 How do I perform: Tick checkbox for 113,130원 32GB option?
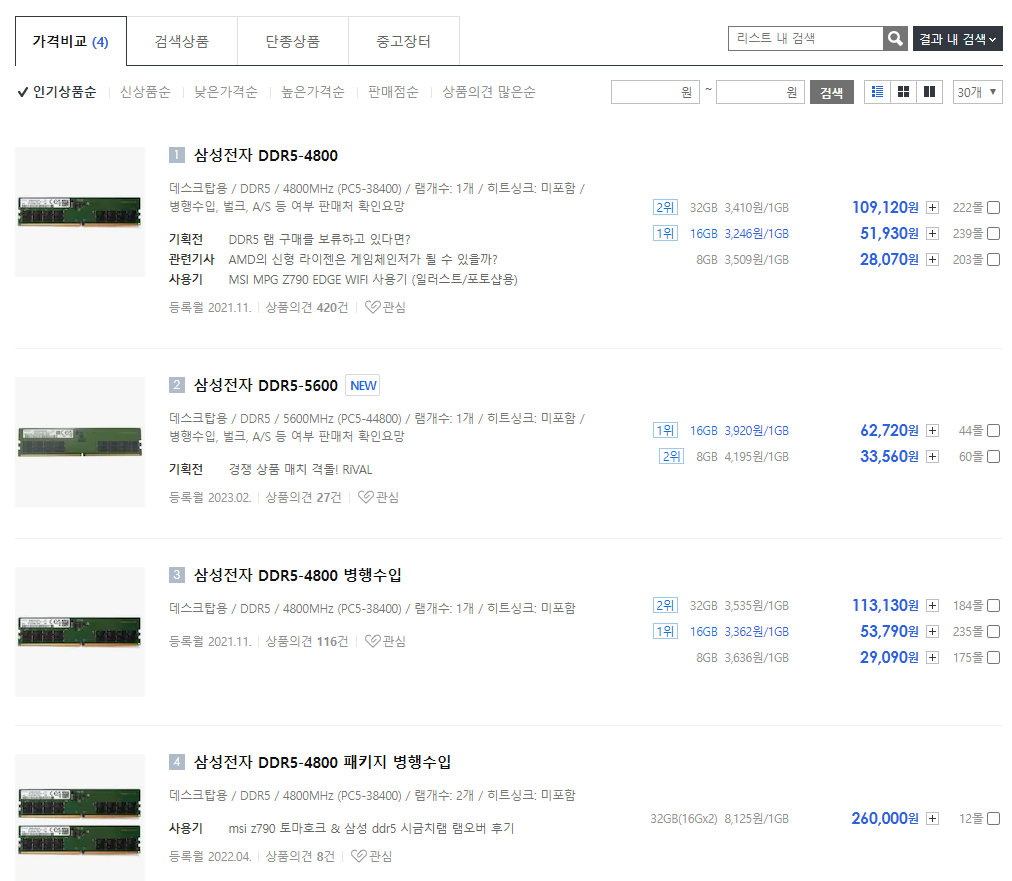[x=994, y=605]
